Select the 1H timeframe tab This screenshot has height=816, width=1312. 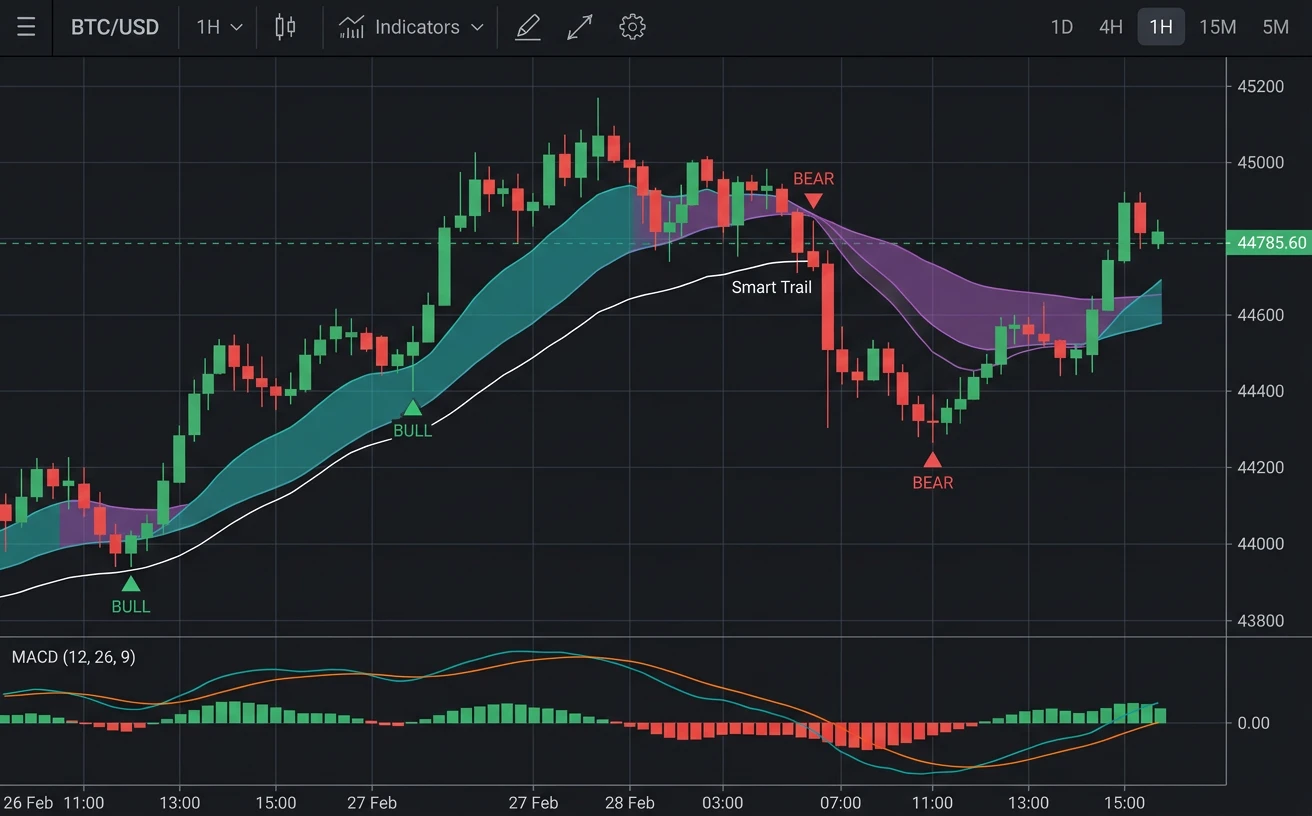[1161, 27]
